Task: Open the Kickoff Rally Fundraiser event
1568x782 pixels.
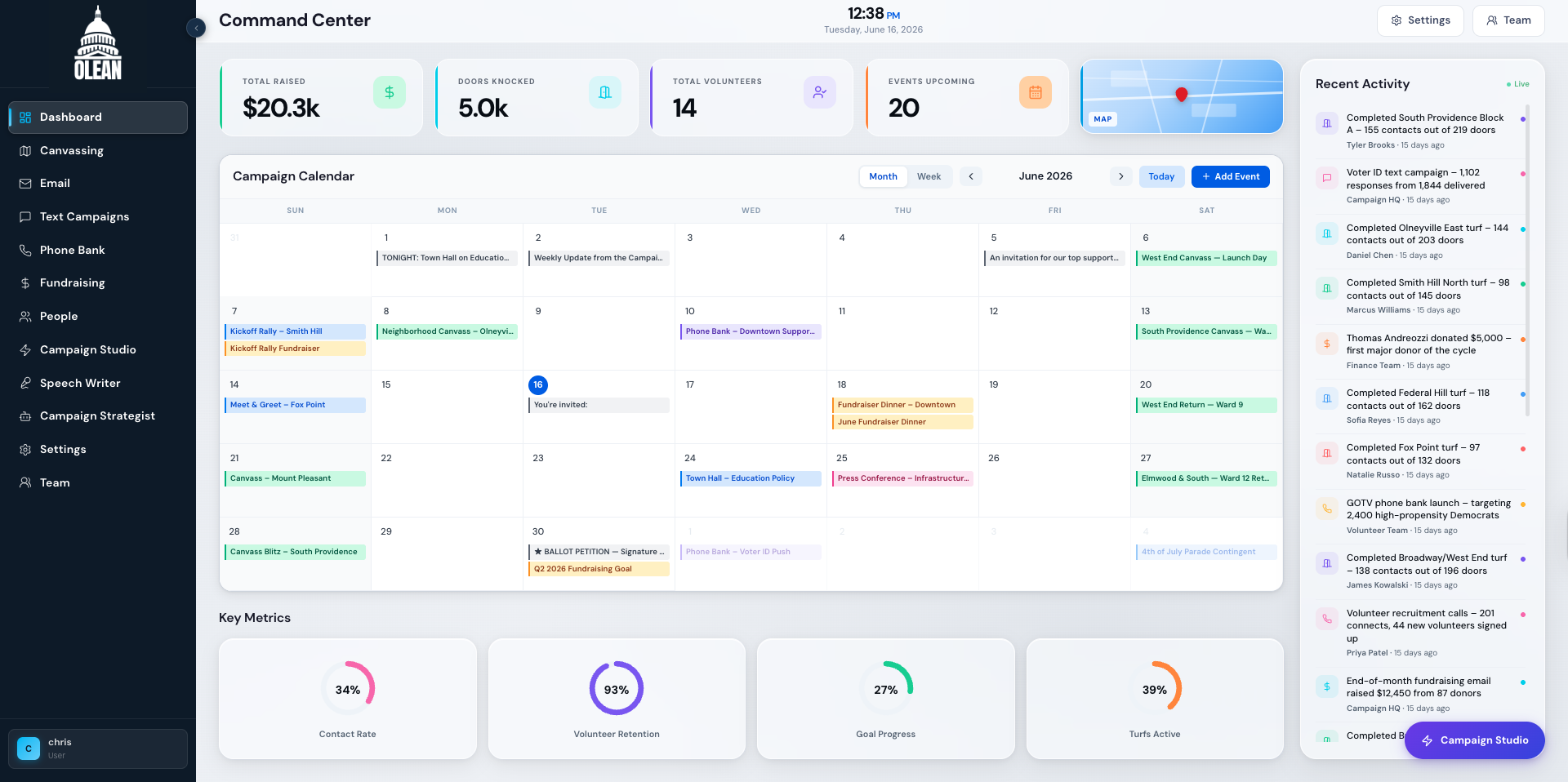Action: [295, 349]
